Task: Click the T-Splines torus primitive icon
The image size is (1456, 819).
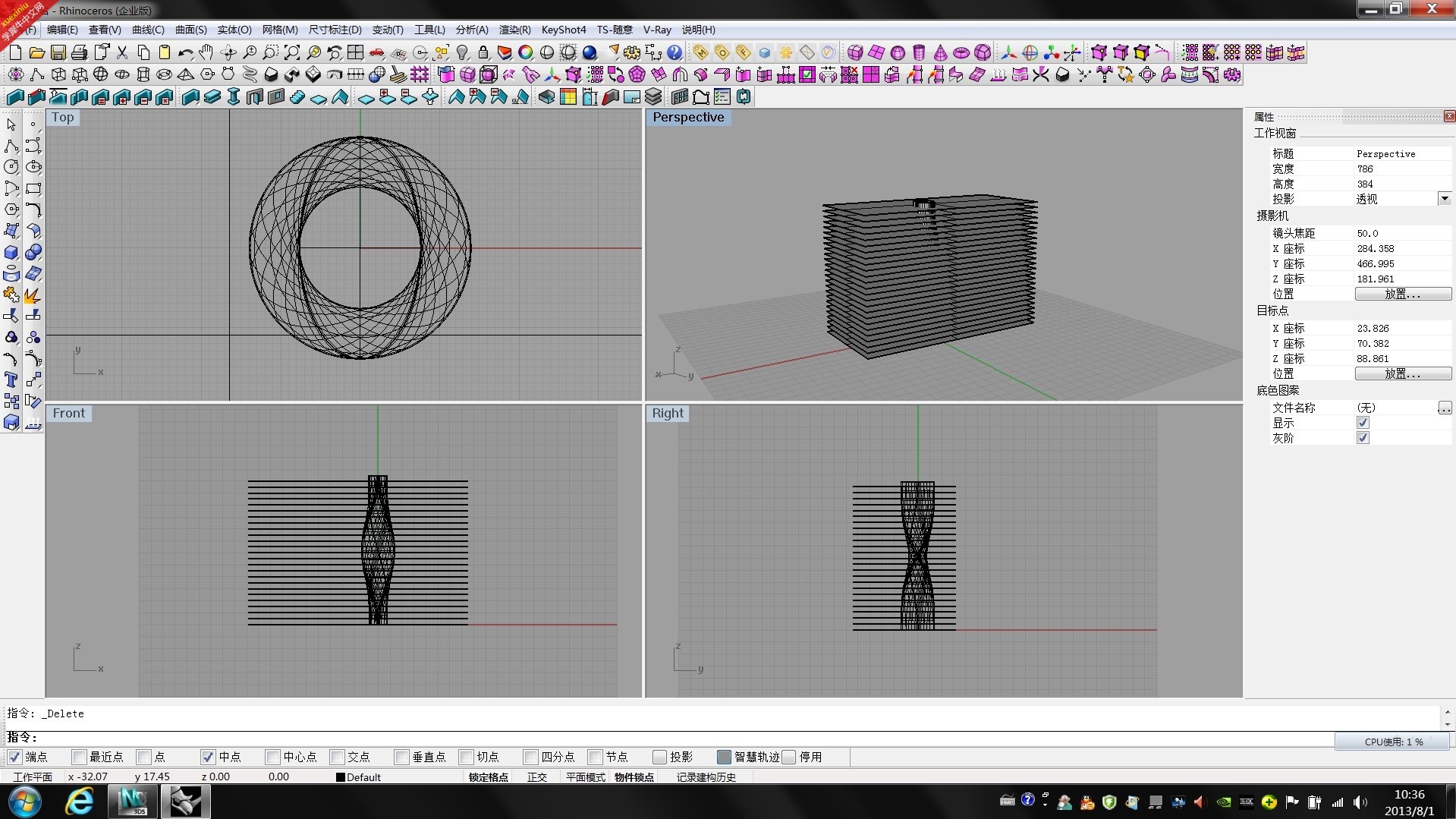Action: click(961, 52)
